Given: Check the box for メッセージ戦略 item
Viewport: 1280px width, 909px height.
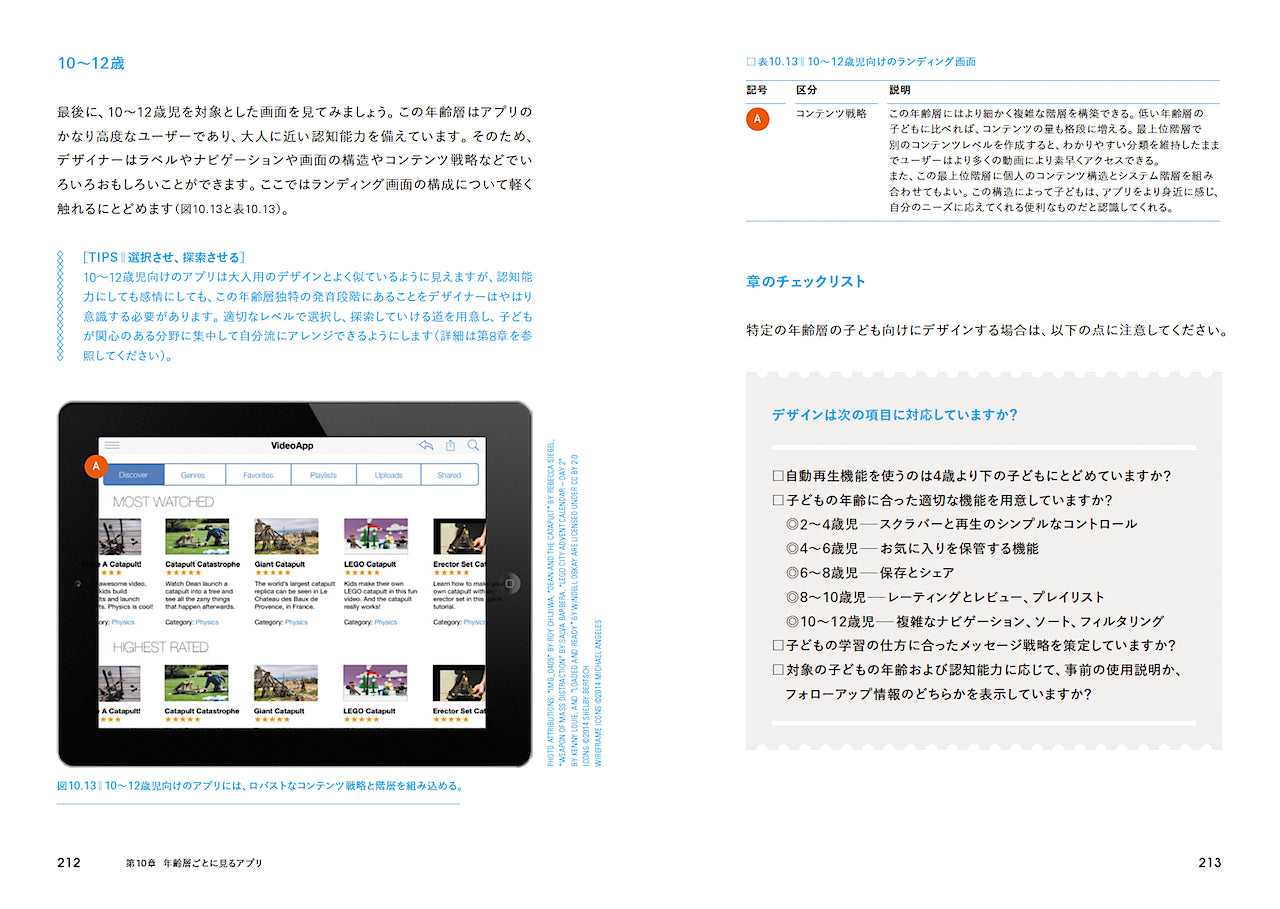Looking at the screenshot, I should coord(778,645).
